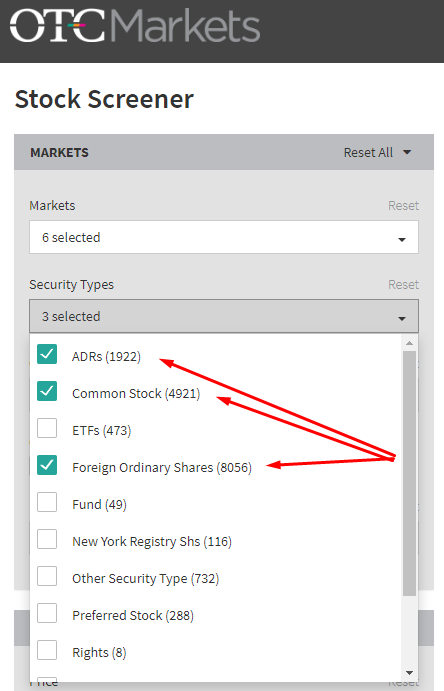The height and width of the screenshot is (691, 444).
Task: Click the OTC Markets logo
Action: pyautogui.click(x=135, y=26)
